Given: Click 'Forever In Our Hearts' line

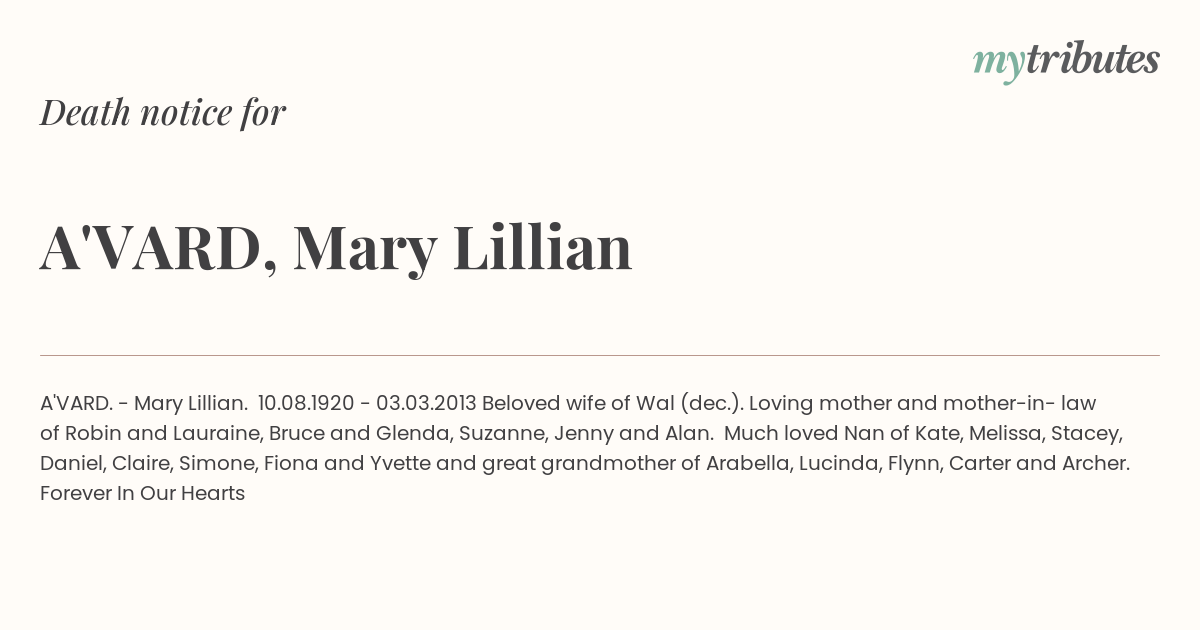Looking at the screenshot, I should click(x=142, y=493).
